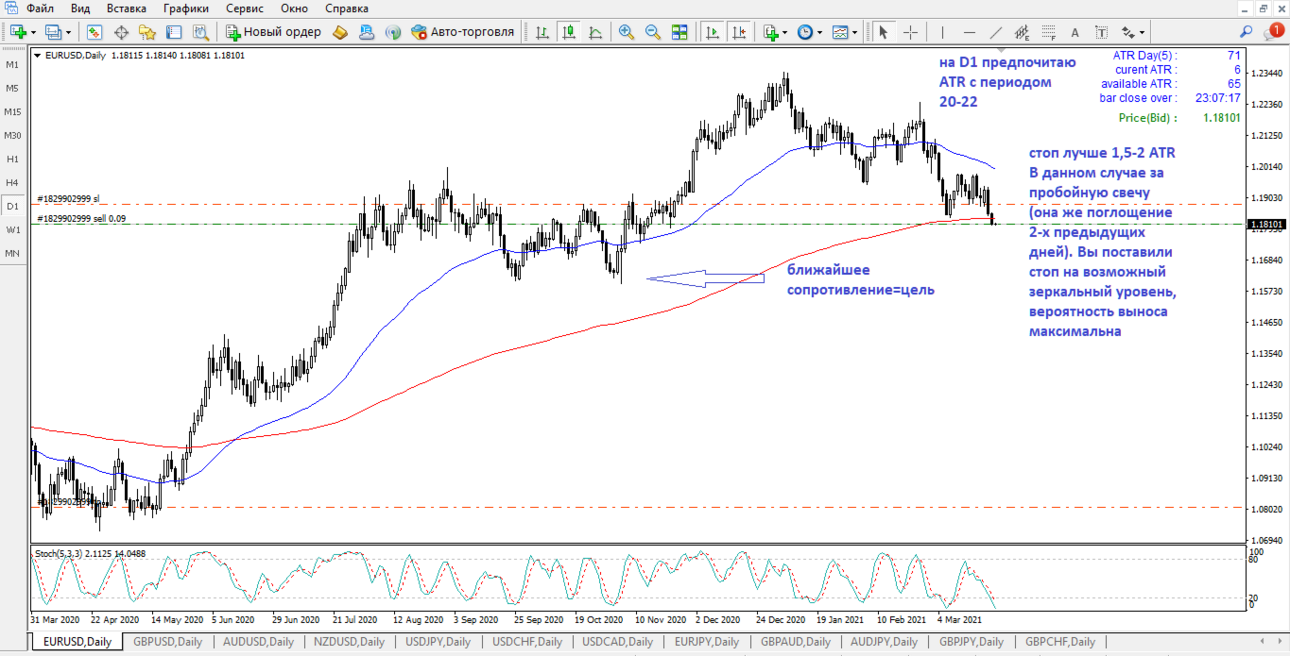This screenshot has width=1290, height=656.
Task: Select the cursor arrow tool
Action: (x=883, y=32)
